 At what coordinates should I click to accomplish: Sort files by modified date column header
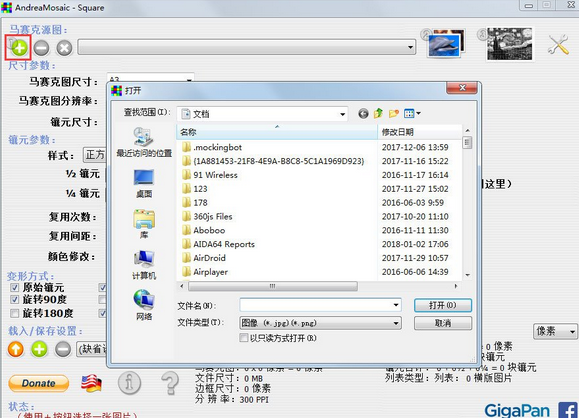[x=419, y=132]
